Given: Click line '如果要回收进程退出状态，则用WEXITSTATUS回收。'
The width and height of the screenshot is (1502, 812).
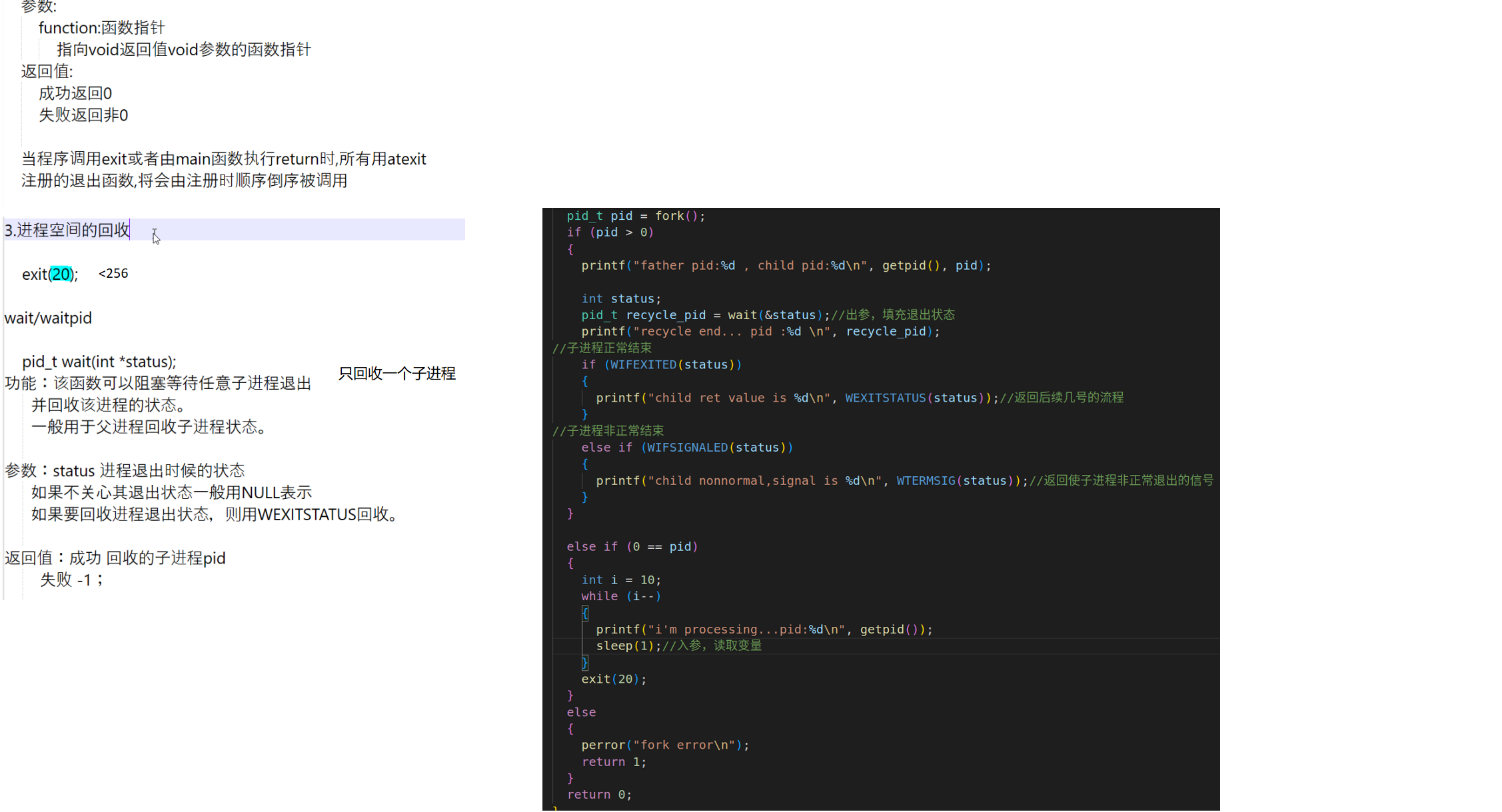Looking at the screenshot, I should [215, 514].
